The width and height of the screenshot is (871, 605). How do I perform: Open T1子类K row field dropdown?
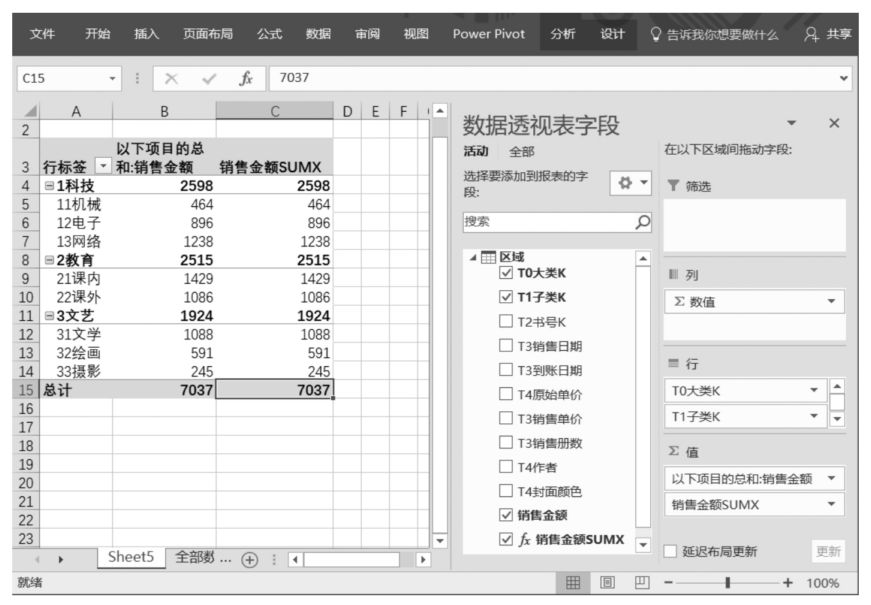(x=814, y=416)
